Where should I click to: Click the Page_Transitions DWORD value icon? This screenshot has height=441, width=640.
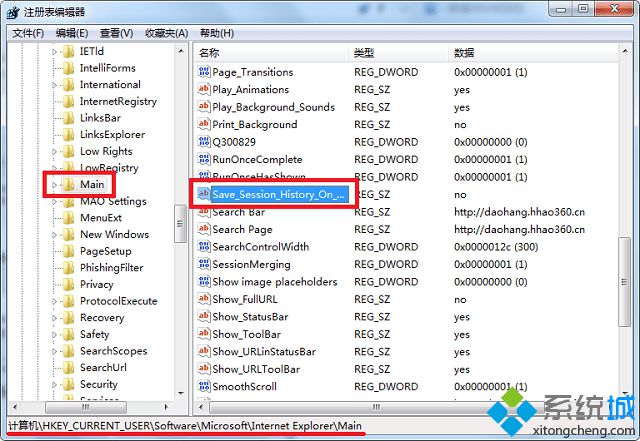click(203, 72)
